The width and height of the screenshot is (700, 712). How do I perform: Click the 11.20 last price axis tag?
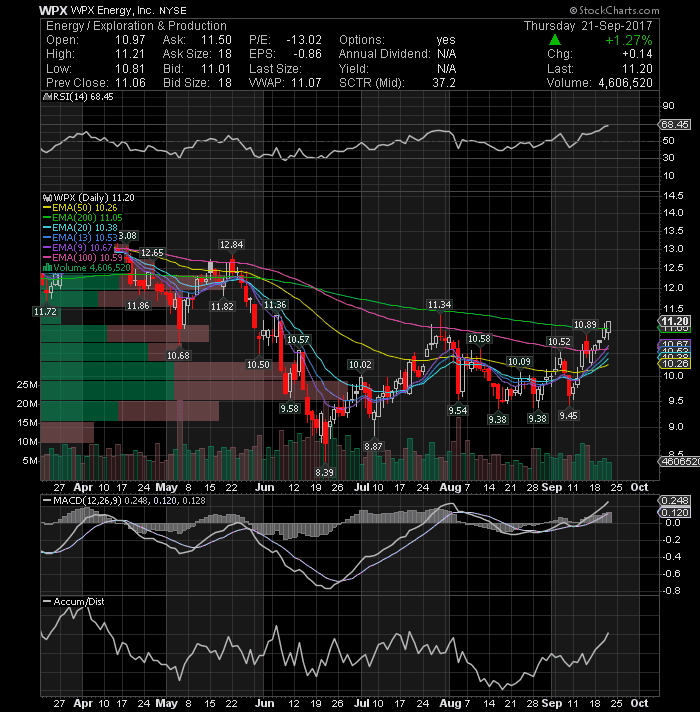click(675, 321)
